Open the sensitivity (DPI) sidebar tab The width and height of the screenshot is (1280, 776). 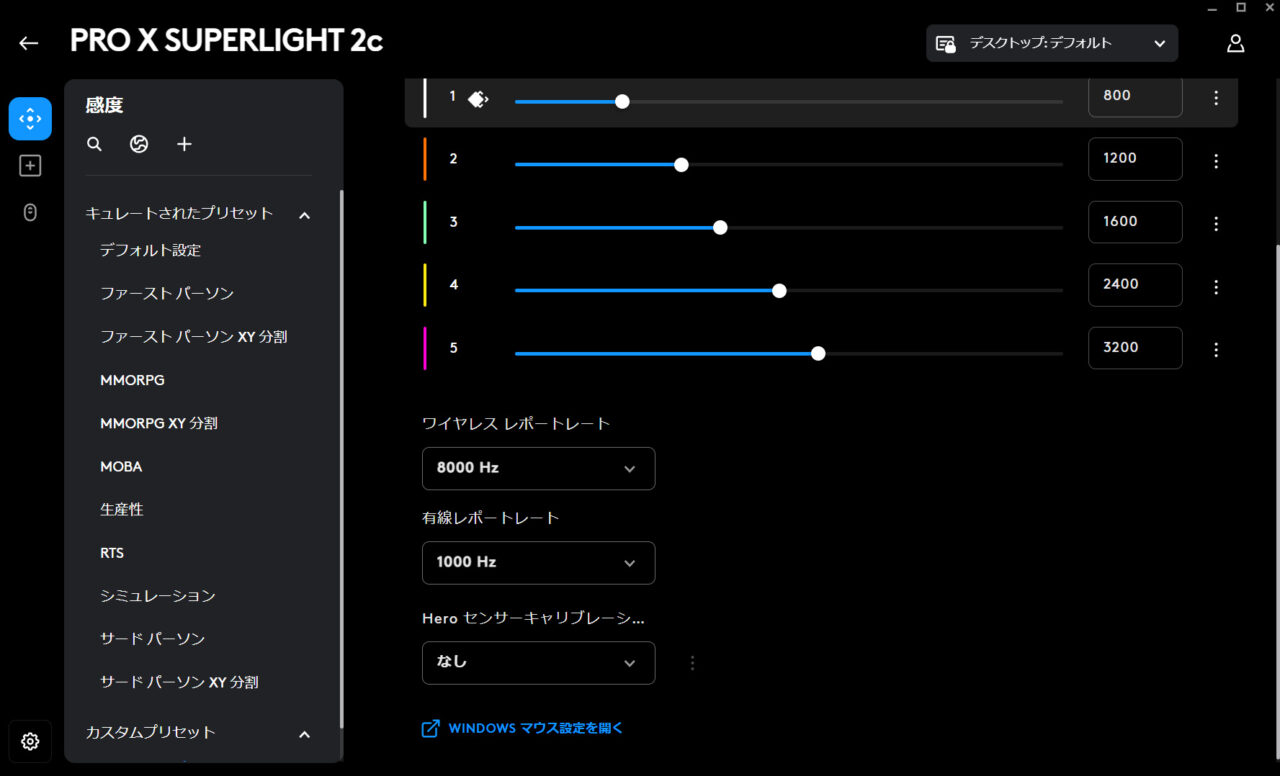(x=30, y=119)
